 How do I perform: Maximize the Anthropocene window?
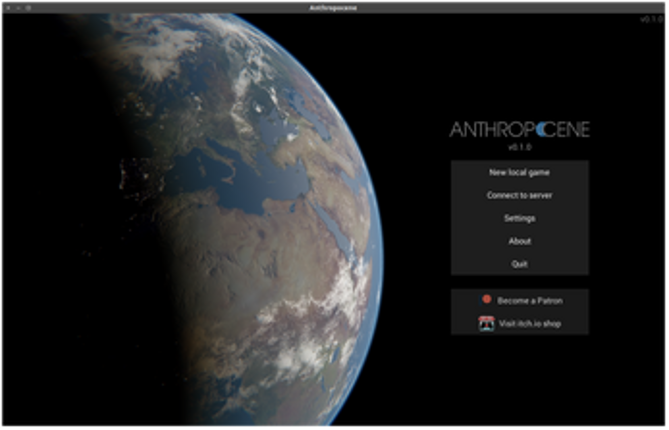[29, 8]
